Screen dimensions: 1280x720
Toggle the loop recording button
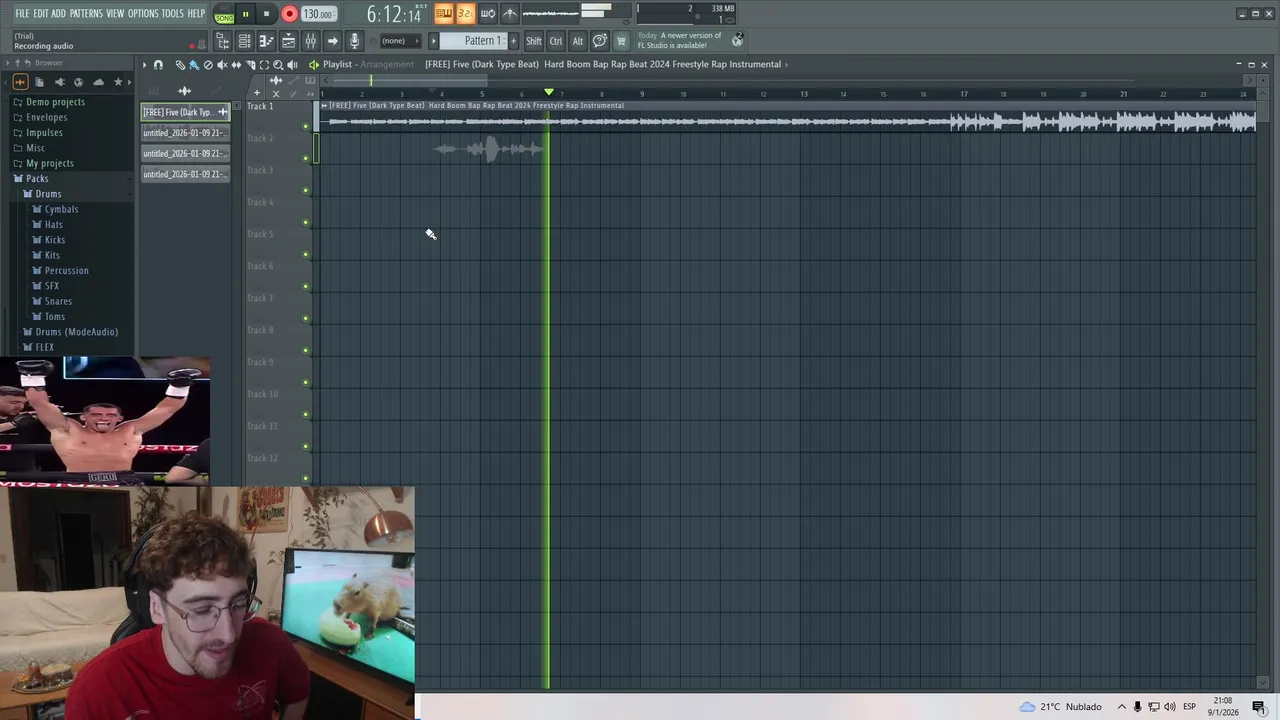(x=488, y=13)
